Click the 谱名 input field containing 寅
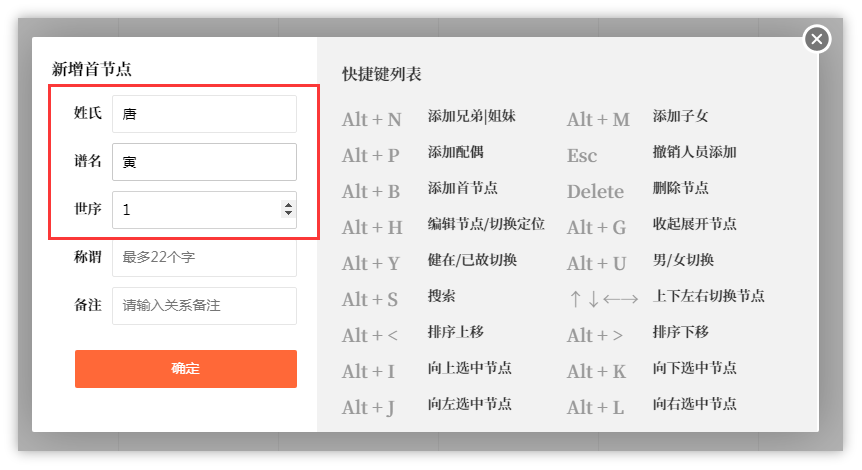This screenshot has height=470, width=862. coord(205,162)
